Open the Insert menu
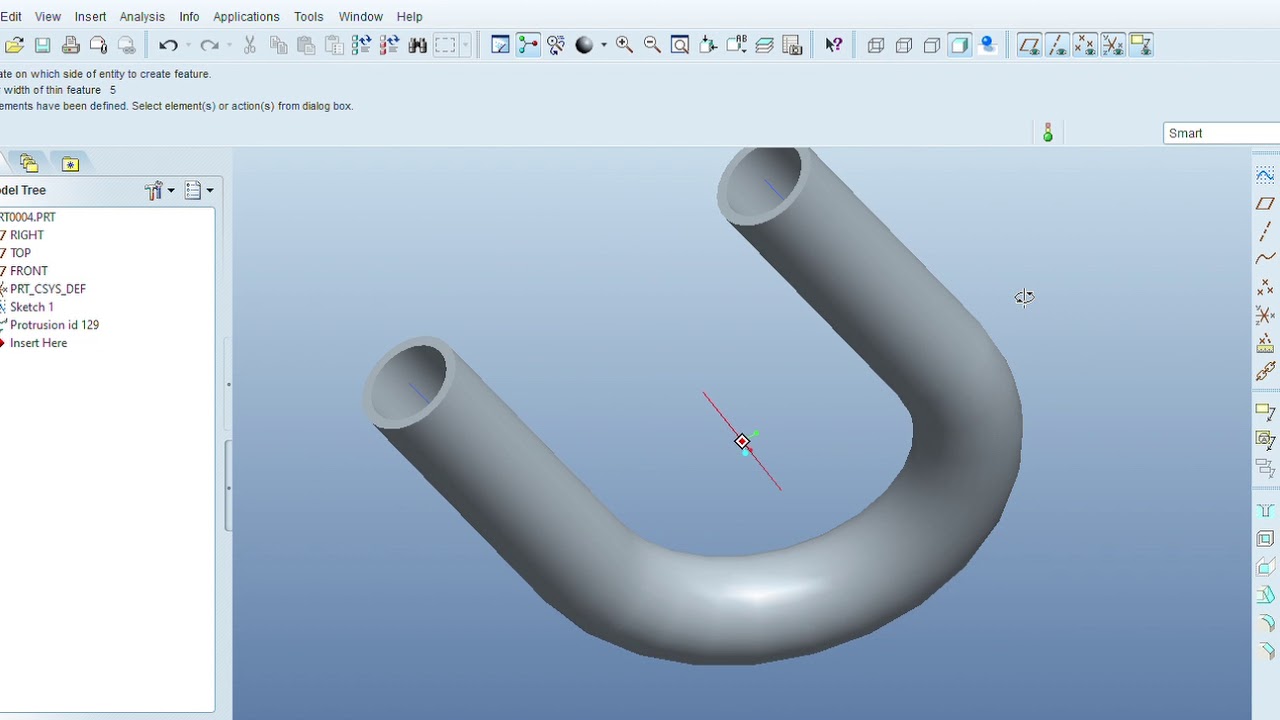The image size is (1280, 720). coord(90,16)
